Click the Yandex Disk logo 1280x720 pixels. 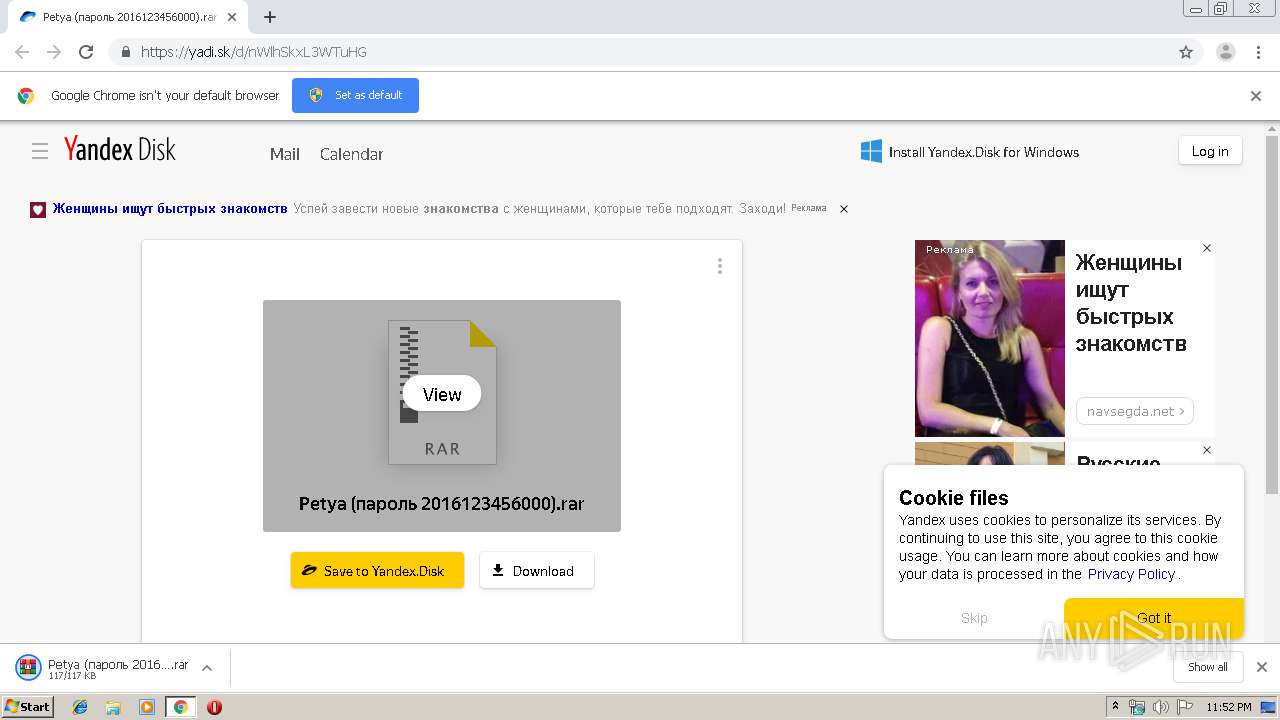coord(120,150)
